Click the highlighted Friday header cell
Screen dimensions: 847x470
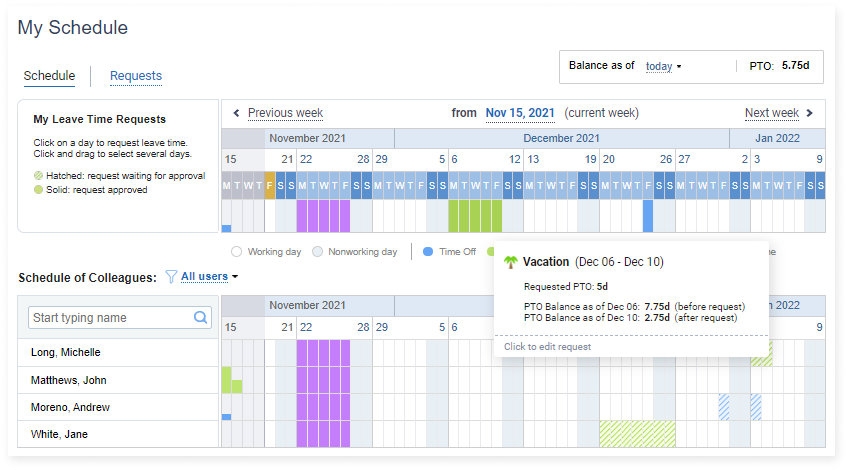[270, 185]
